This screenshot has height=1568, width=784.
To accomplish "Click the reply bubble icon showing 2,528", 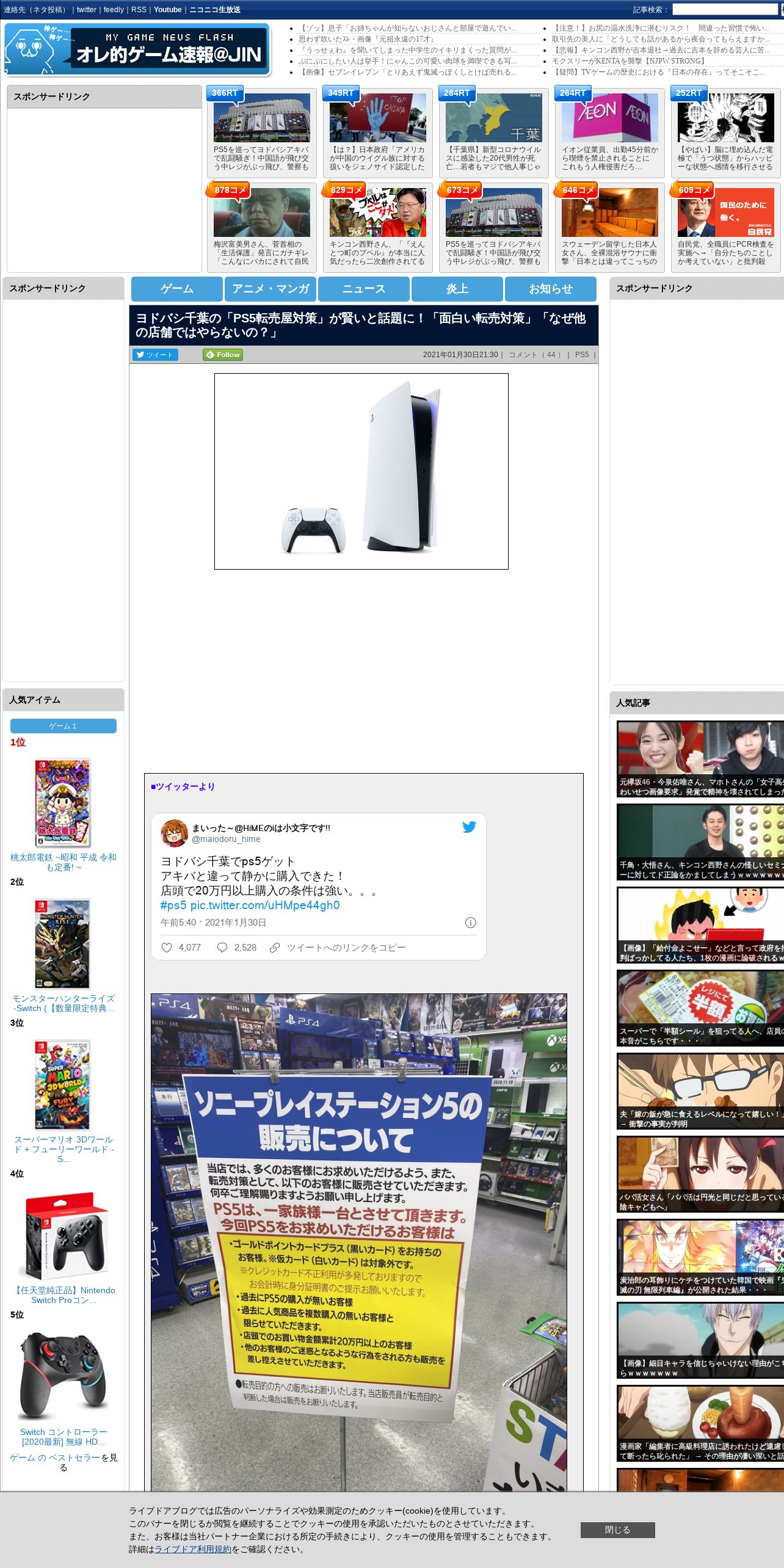I will [x=222, y=948].
